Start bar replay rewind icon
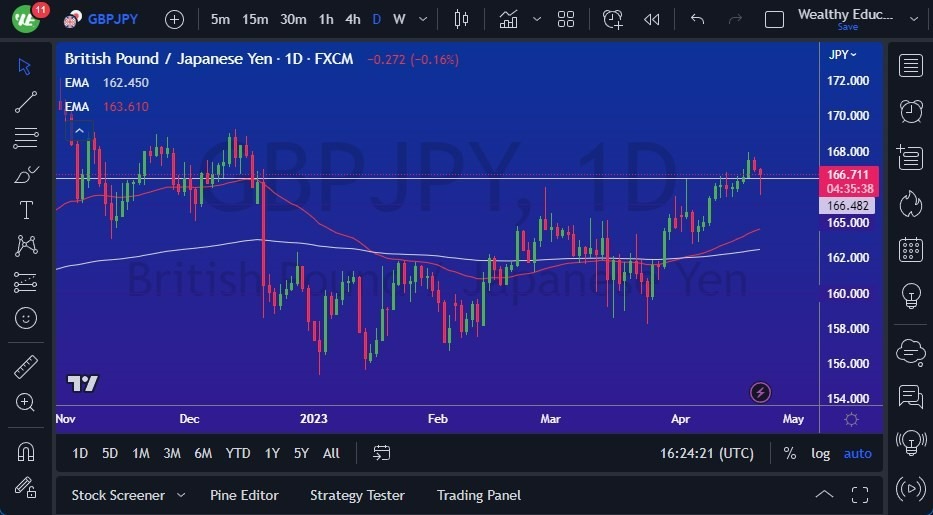This screenshot has width=933, height=515. [652, 20]
